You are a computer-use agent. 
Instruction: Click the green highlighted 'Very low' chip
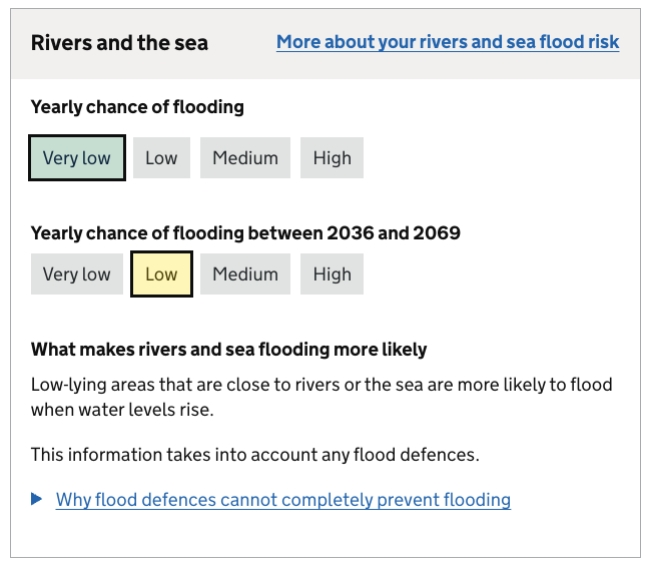77,158
